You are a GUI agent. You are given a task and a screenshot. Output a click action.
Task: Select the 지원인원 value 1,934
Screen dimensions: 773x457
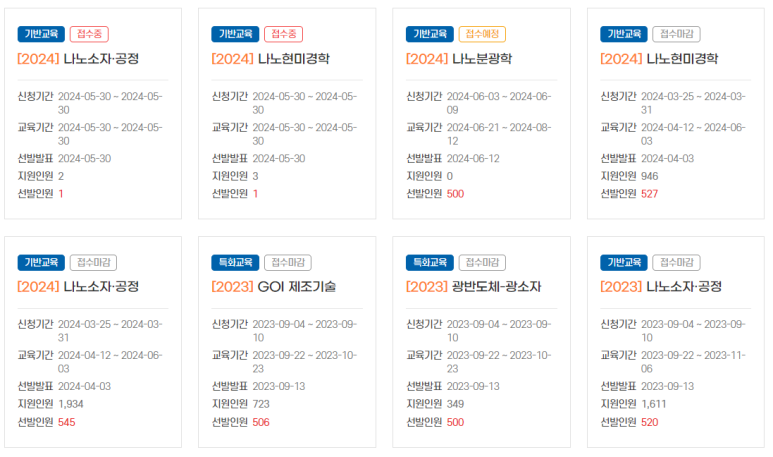click(70, 404)
